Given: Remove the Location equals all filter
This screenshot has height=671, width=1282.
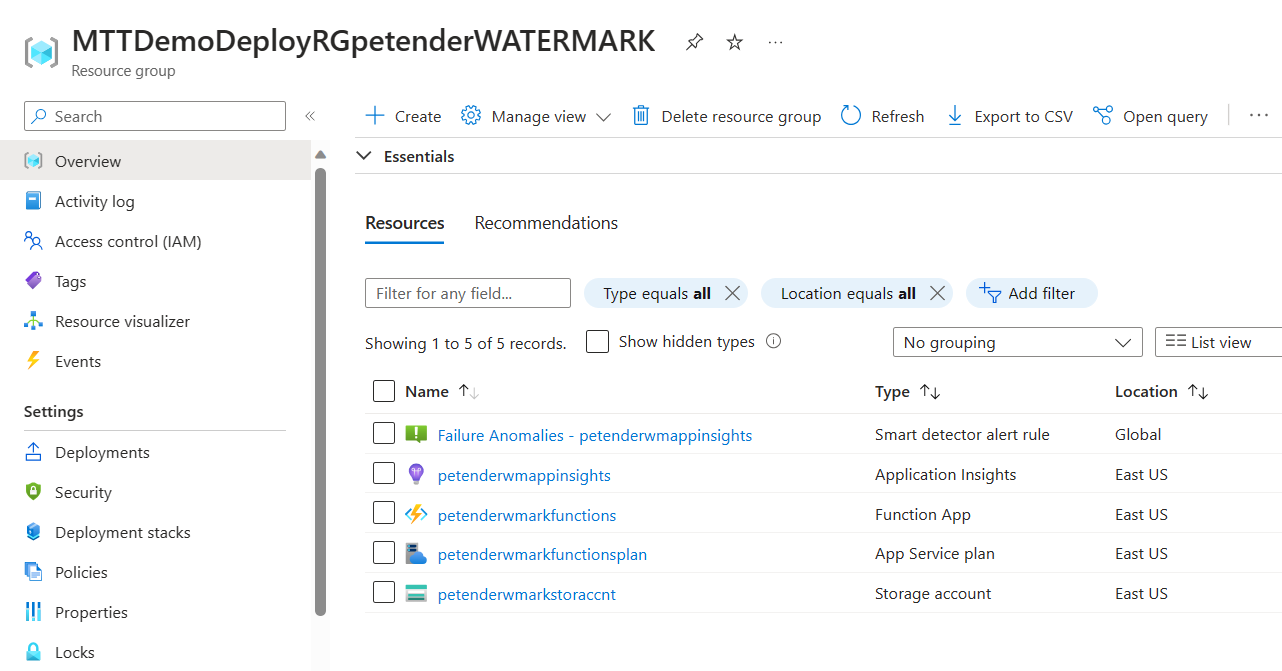Looking at the screenshot, I should [x=937, y=293].
